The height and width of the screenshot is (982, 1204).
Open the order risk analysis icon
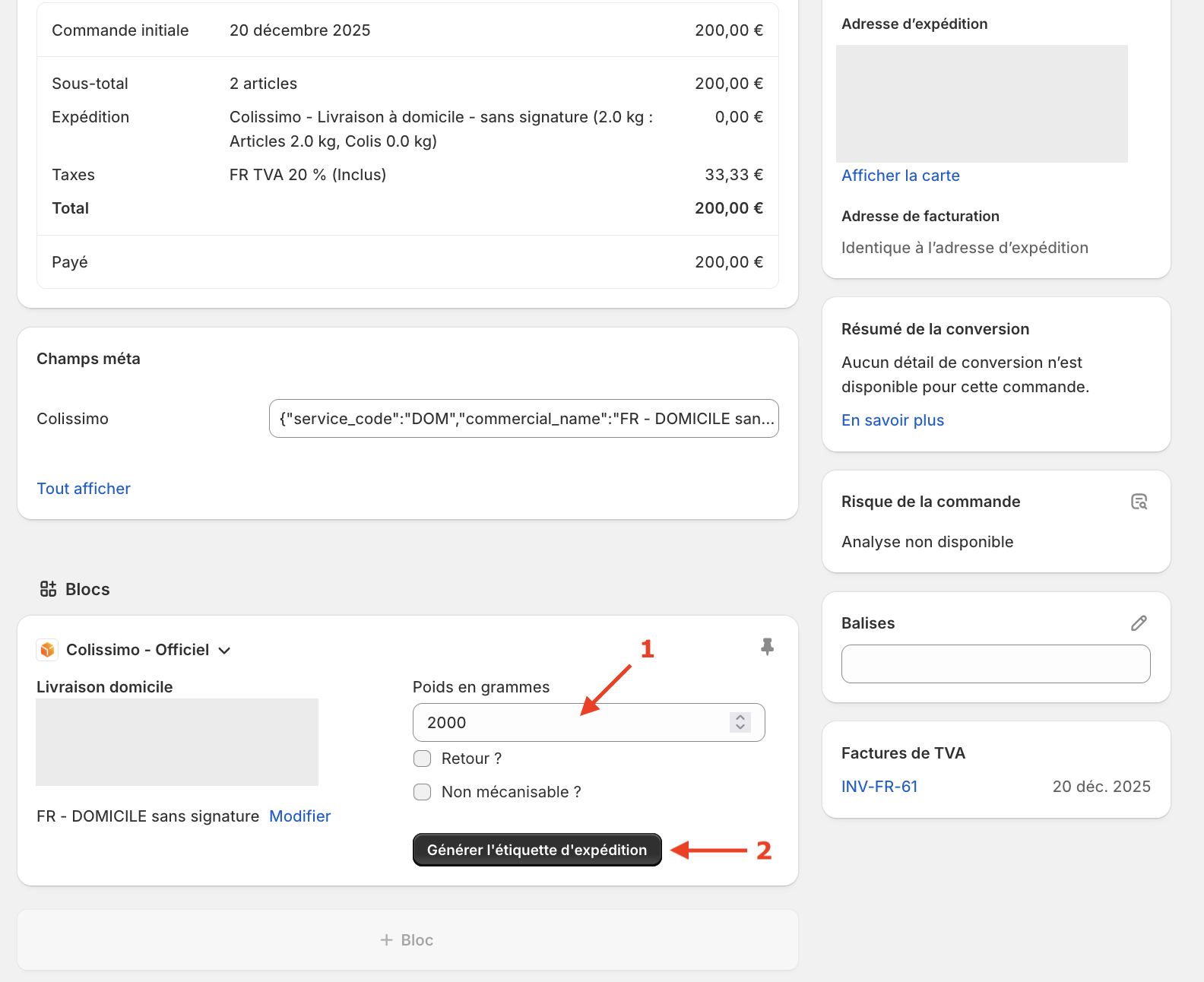[1139, 502]
